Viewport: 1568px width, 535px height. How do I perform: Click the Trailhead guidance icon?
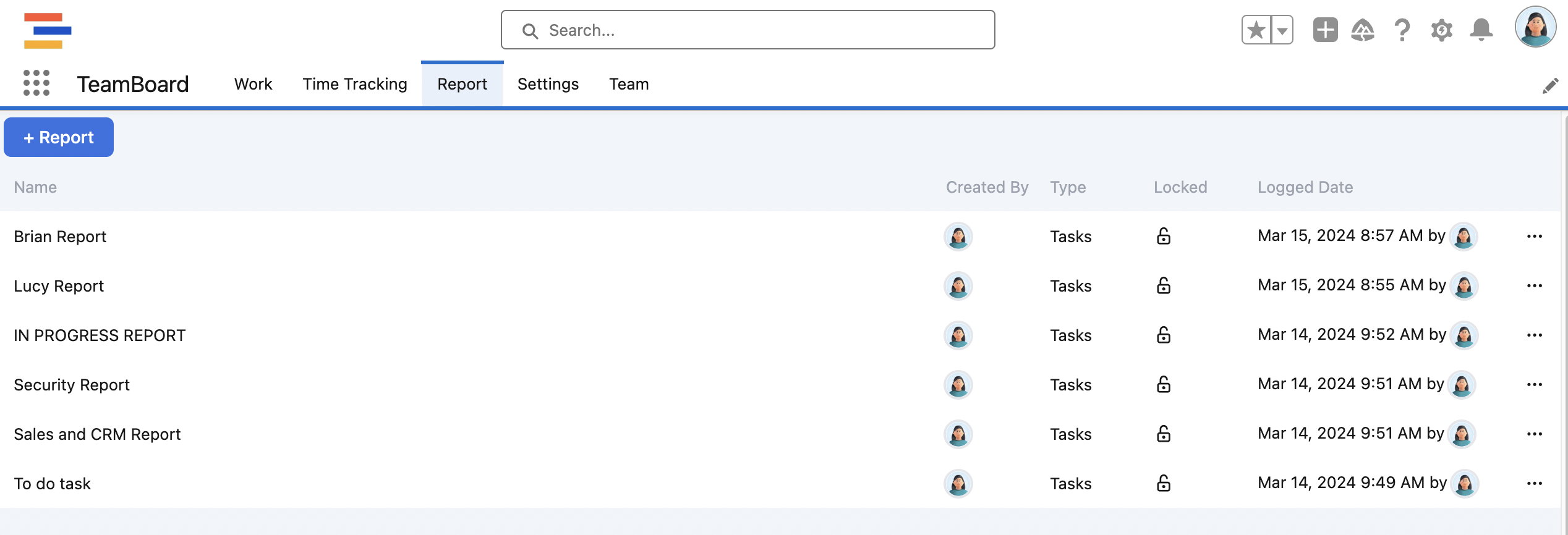click(x=1363, y=30)
